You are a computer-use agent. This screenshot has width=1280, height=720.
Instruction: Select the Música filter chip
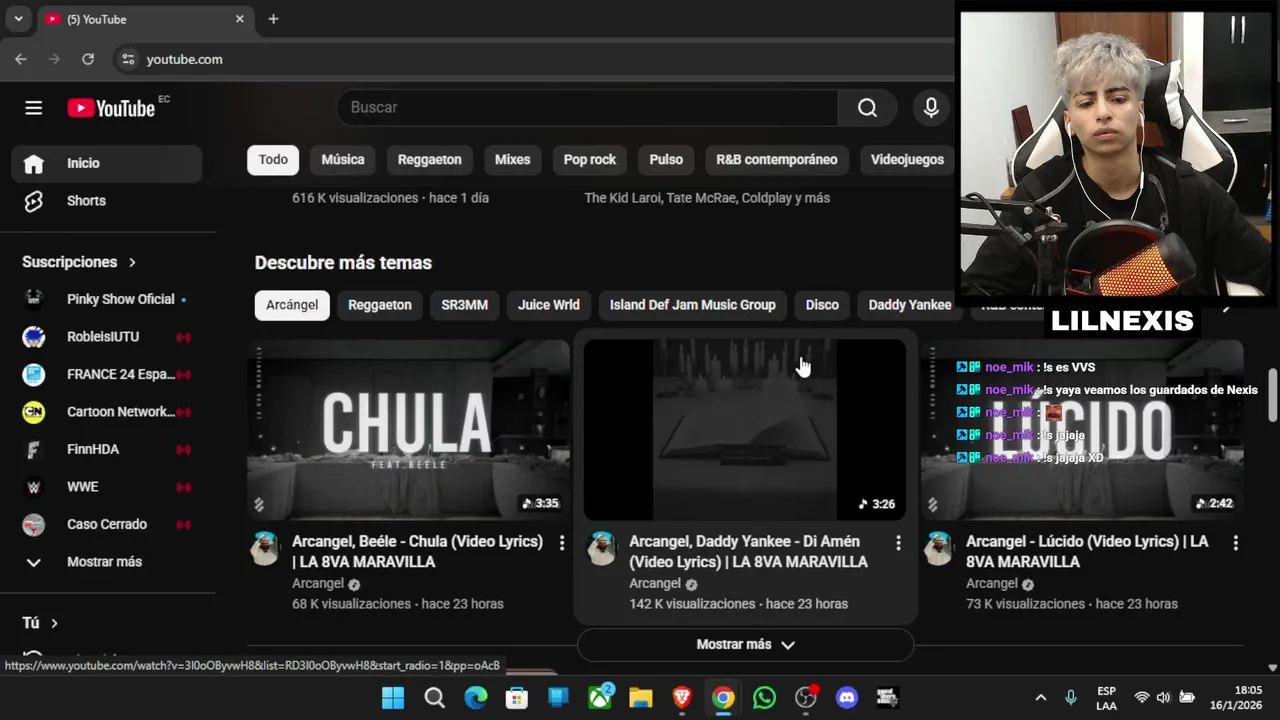click(x=343, y=160)
